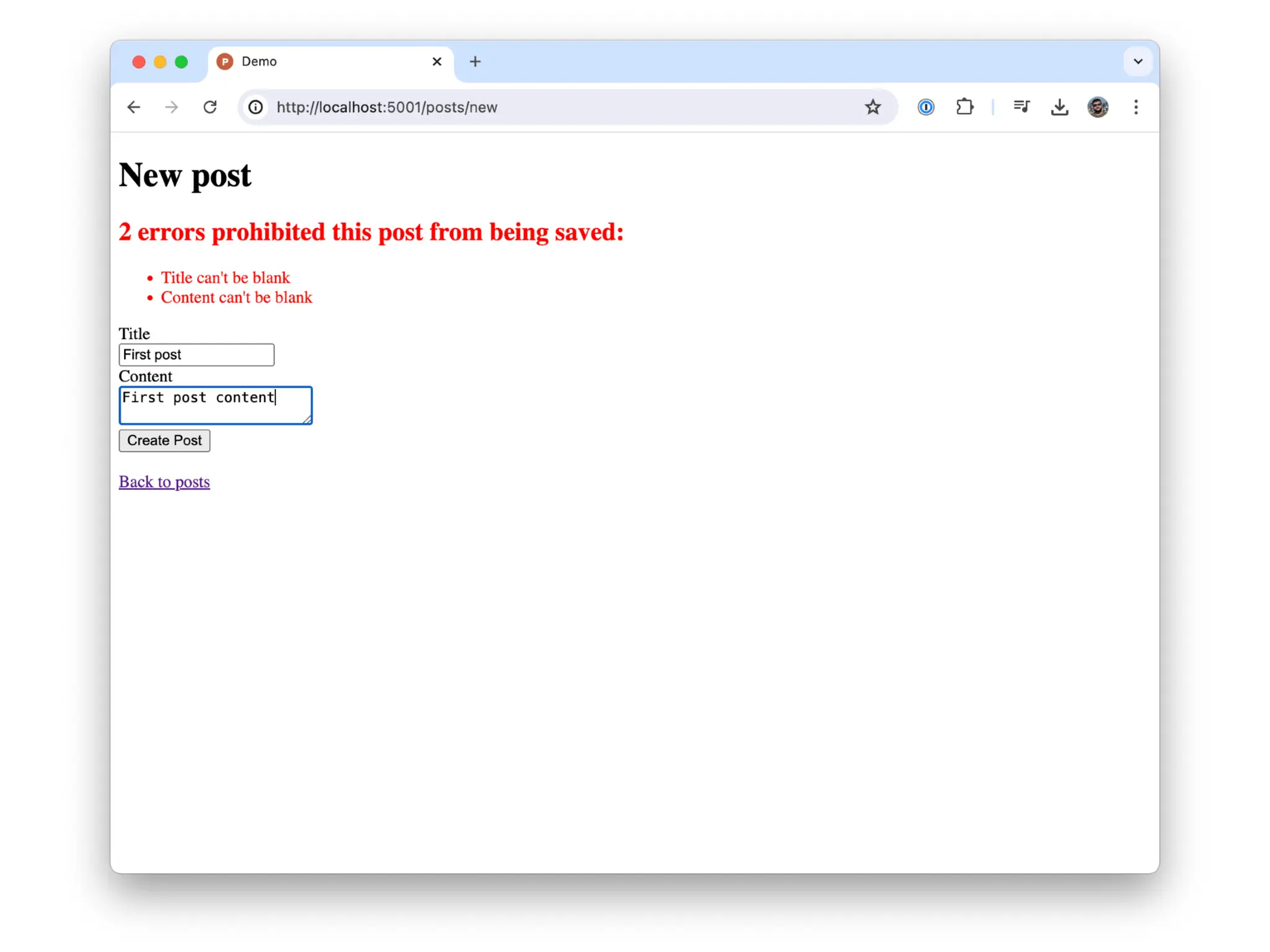This screenshot has width=1270, height=952.
Task: Expand the tab search chevron
Action: coord(1138,61)
